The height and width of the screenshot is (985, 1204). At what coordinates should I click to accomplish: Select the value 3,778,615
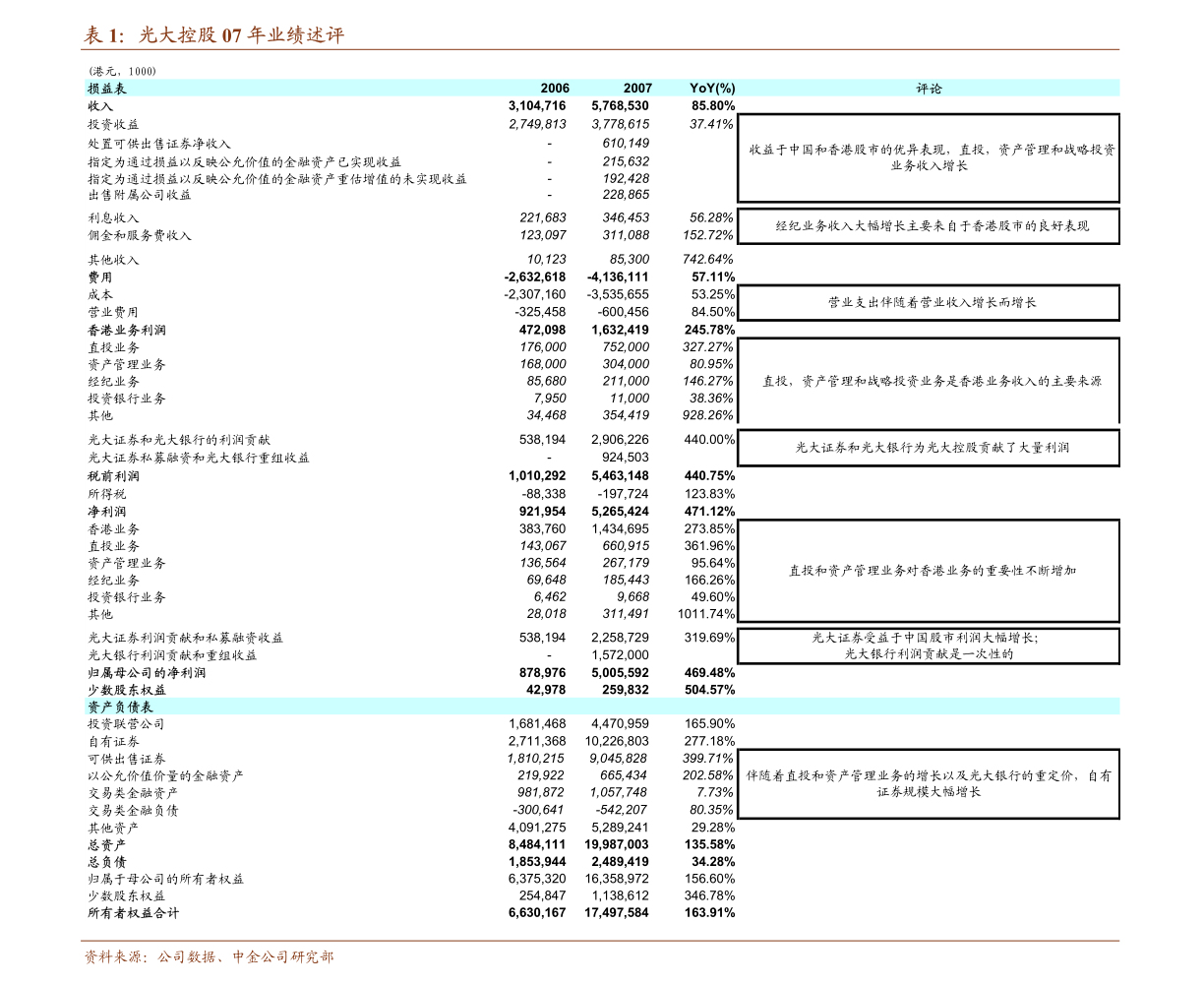click(x=621, y=125)
